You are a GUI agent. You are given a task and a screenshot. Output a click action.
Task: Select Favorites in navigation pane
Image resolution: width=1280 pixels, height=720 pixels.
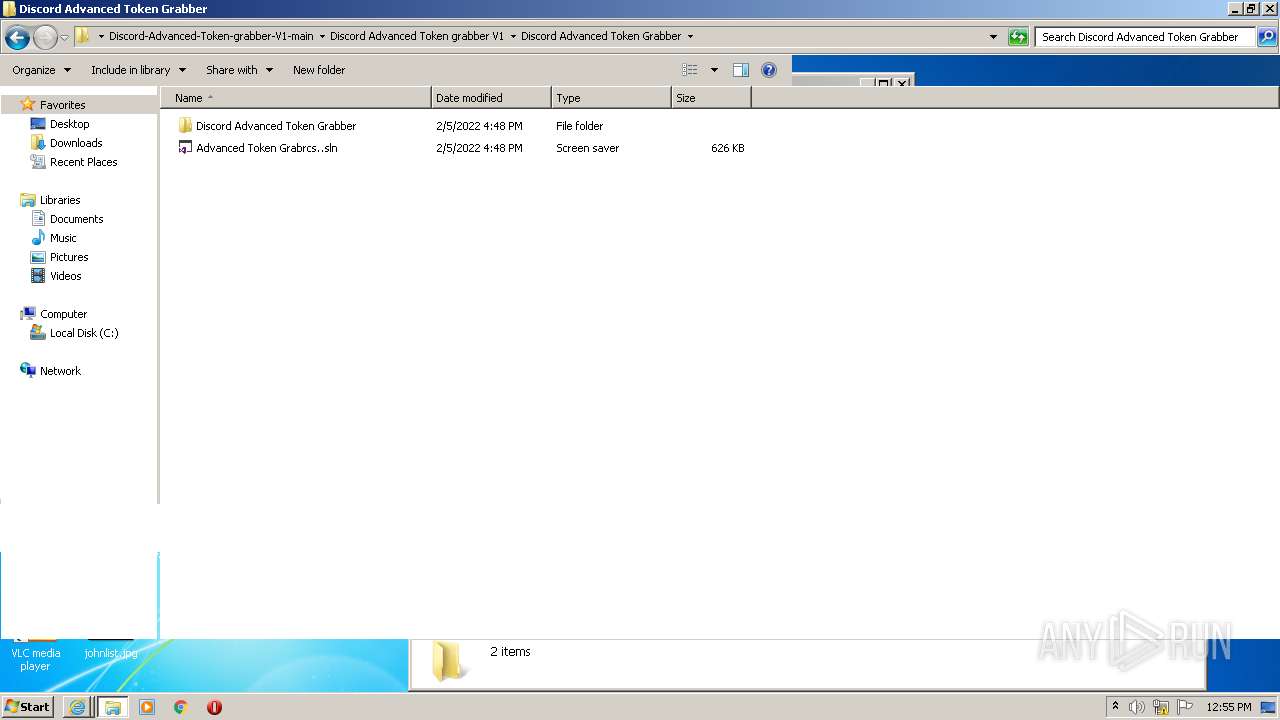click(62, 105)
